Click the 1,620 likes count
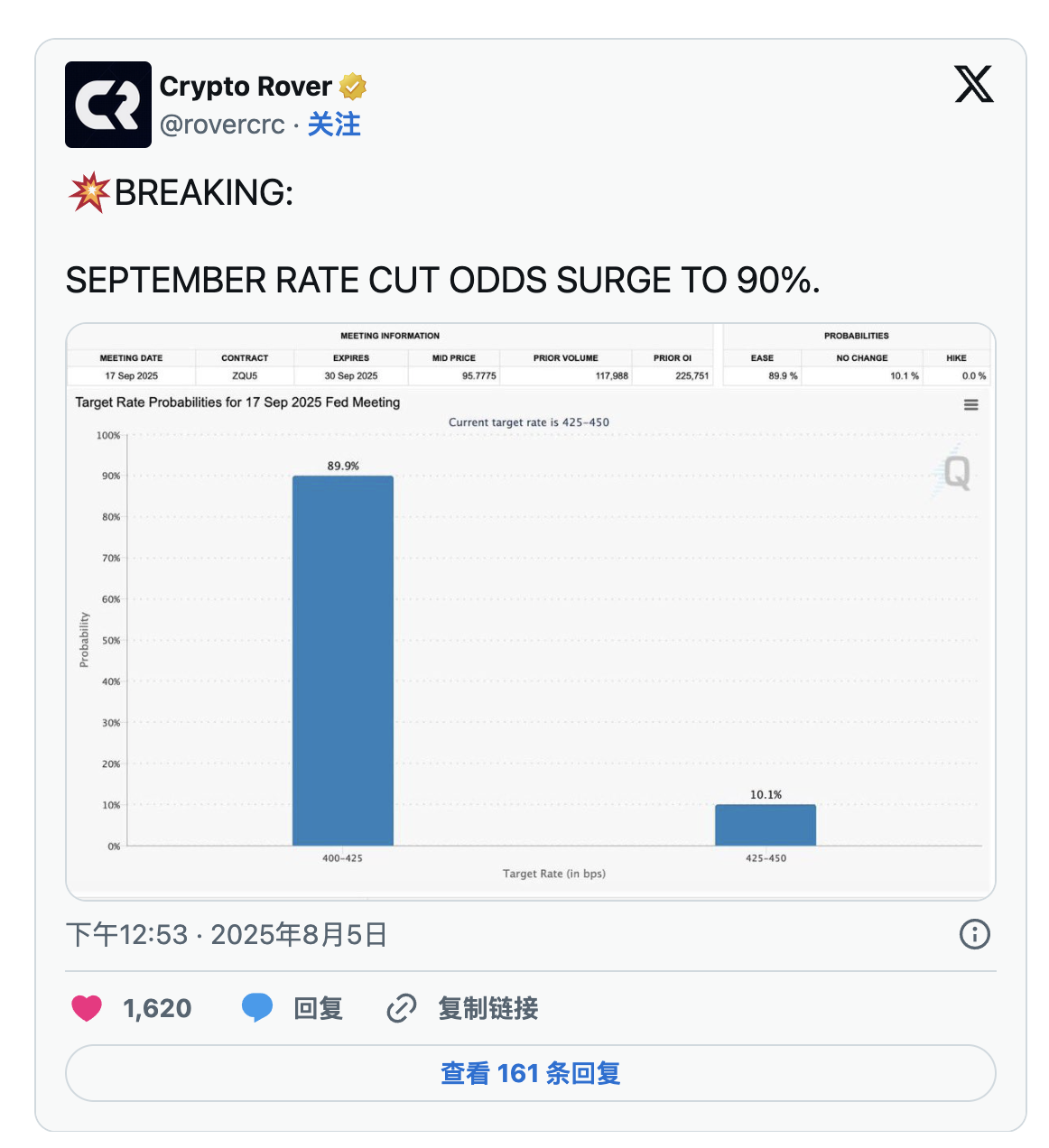 (157, 1008)
